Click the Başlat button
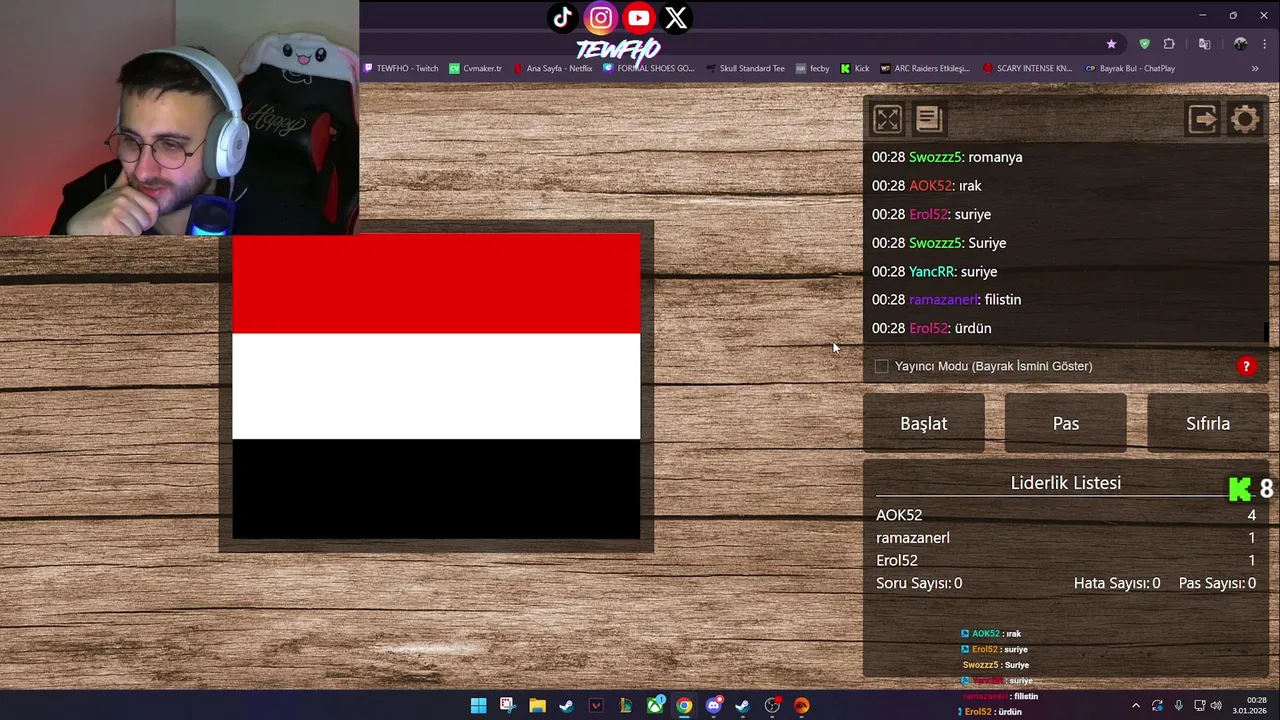Viewport: 1280px width, 720px height. 924,423
